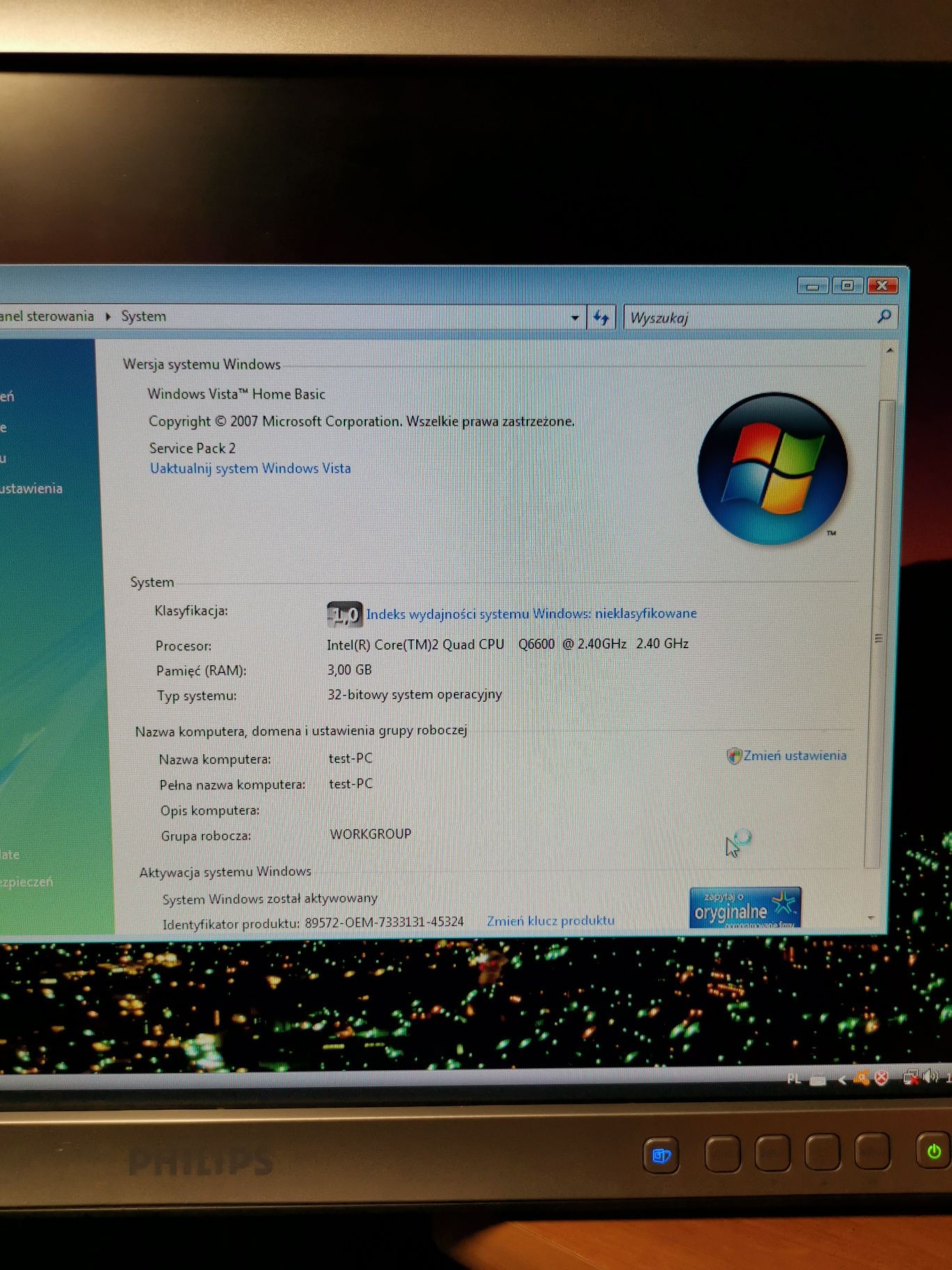The width and height of the screenshot is (952, 1270).
Task: Click the oryginalne genuine software badge
Action: 745,907
